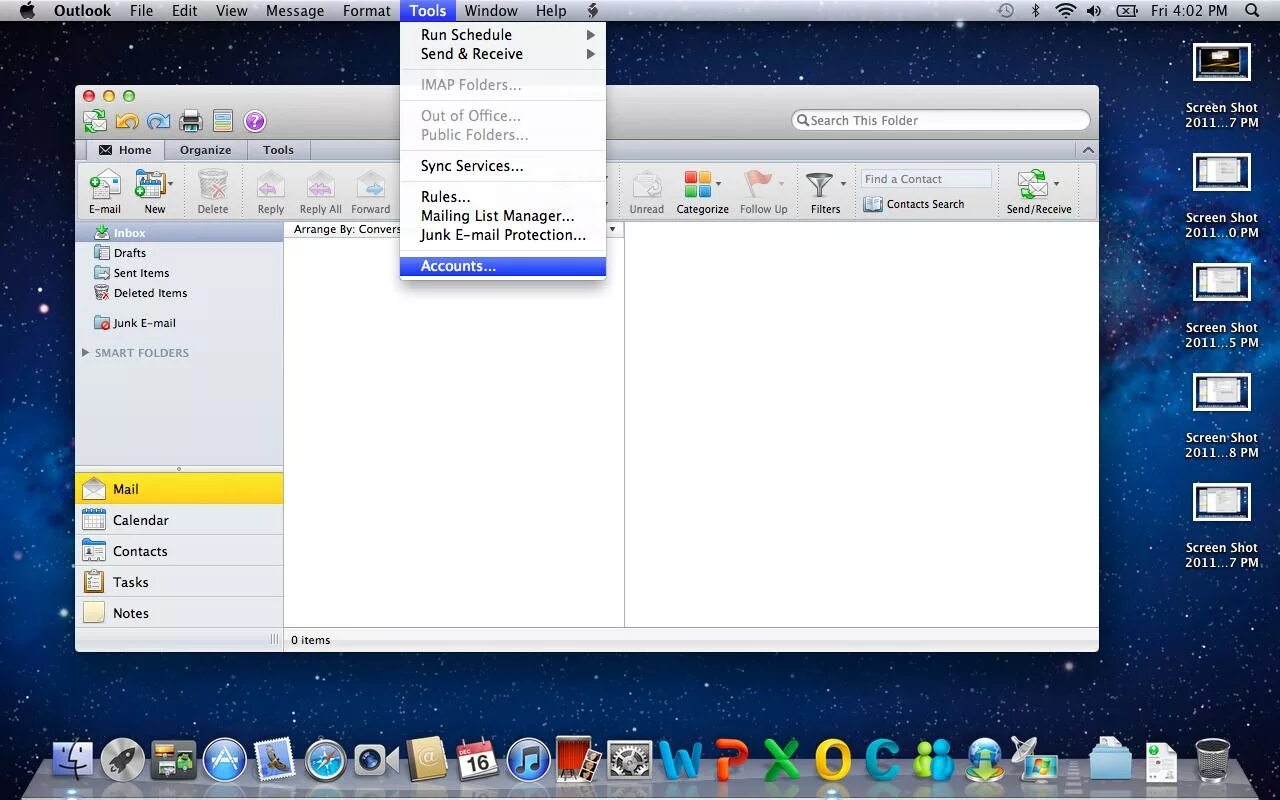Viewport: 1280px width, 800px height.
Task: Open Send & Receive submenu
Action: pos(503,54)
